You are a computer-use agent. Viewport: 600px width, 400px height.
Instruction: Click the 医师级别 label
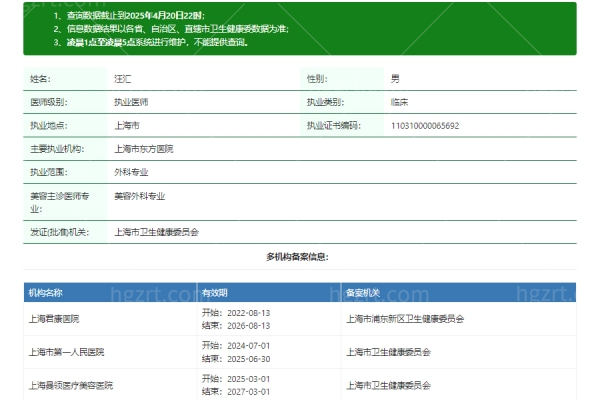click(x=49, y=102)
